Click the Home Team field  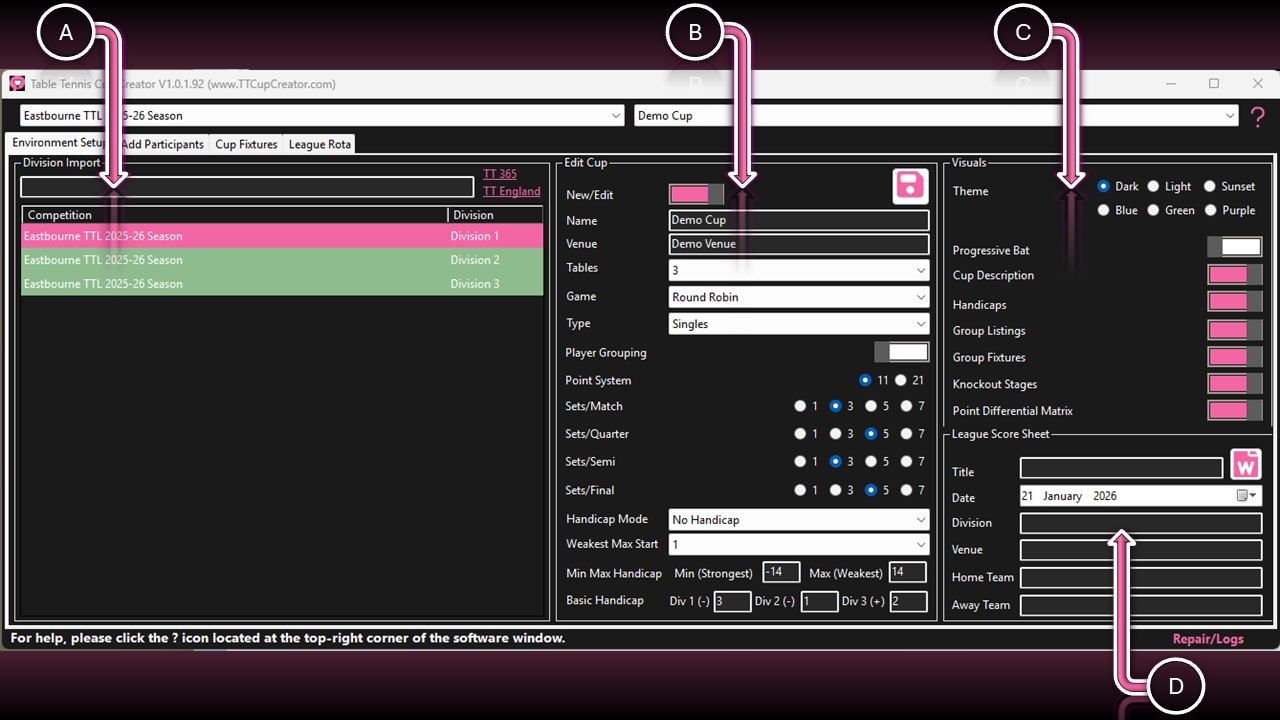[x=1141, y=578]
